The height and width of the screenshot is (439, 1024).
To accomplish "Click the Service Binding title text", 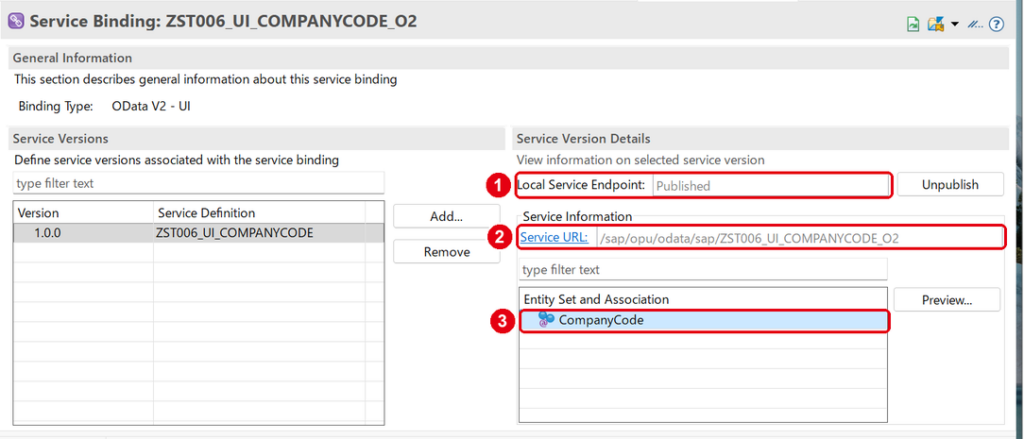I will pos(223,22).
